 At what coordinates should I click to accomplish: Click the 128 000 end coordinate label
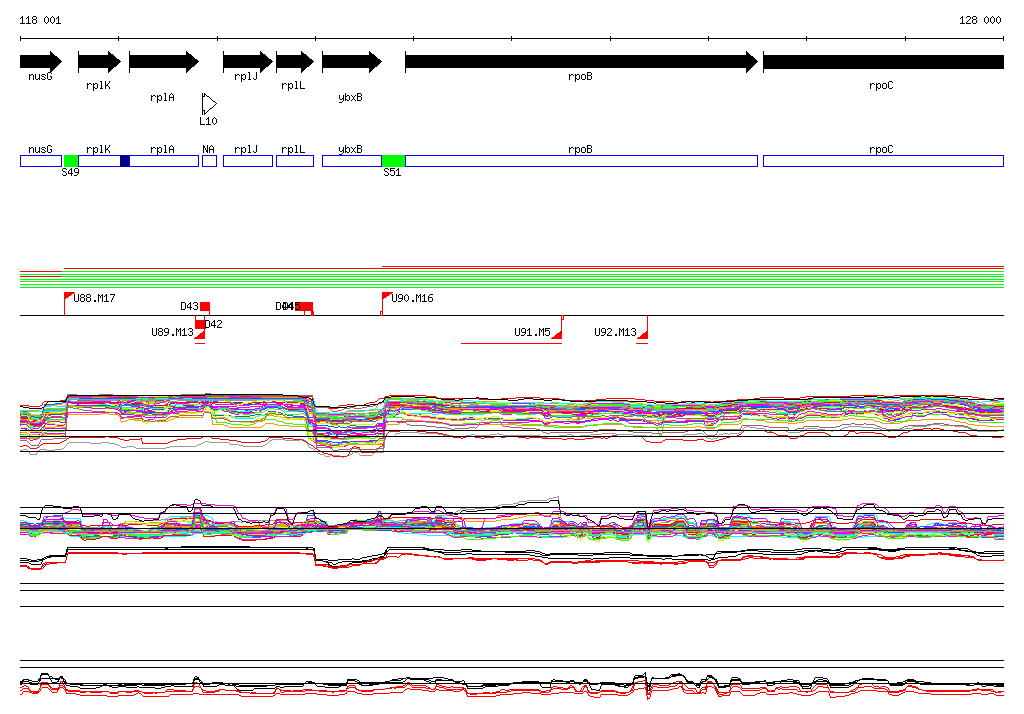pos(980,20)
